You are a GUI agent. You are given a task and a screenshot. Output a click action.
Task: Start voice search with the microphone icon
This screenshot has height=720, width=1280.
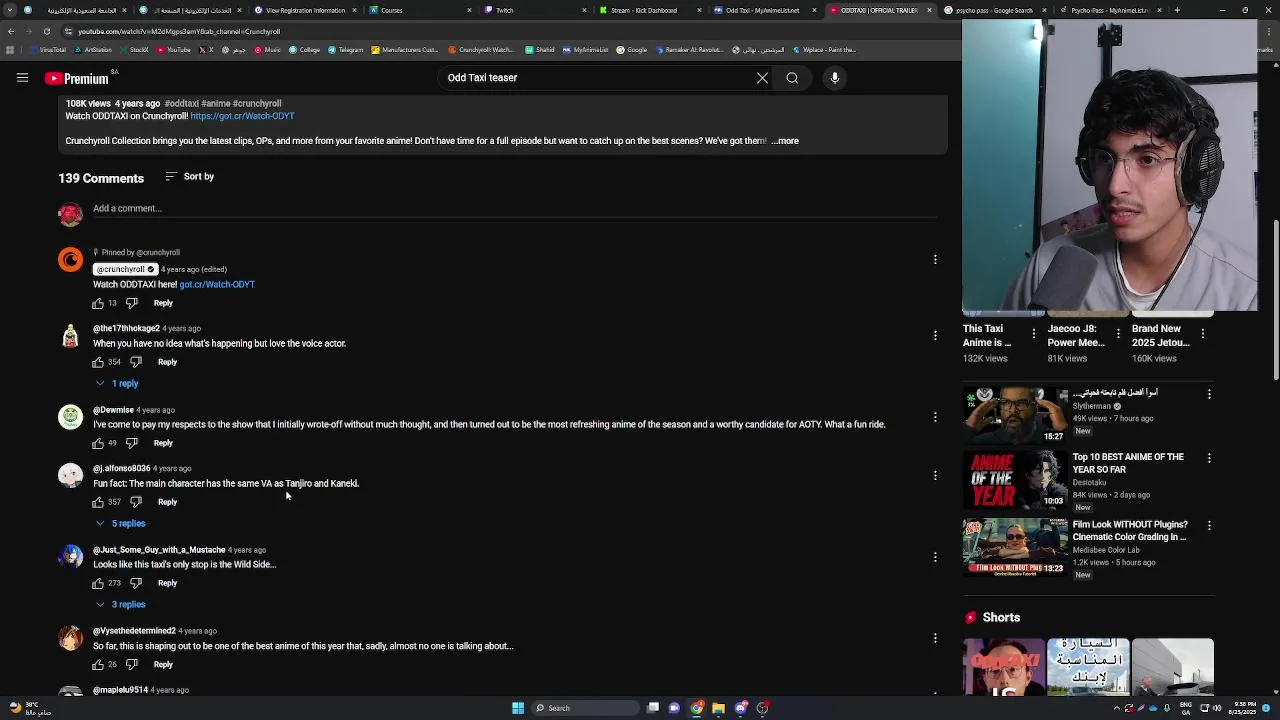[835, 78]
